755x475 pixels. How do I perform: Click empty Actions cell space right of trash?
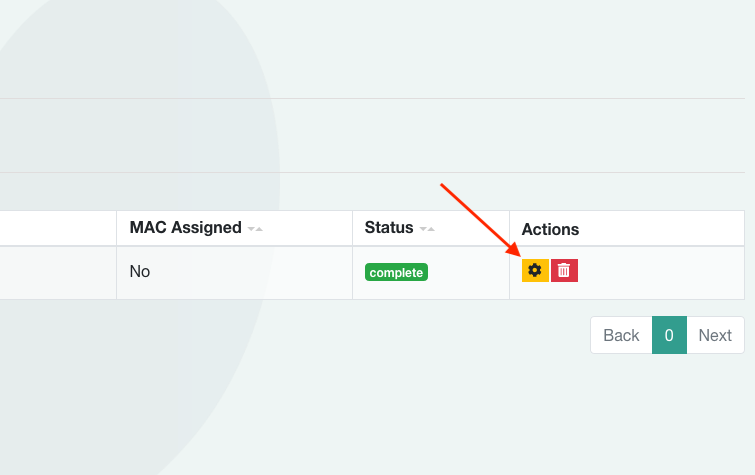coord(660,272)
